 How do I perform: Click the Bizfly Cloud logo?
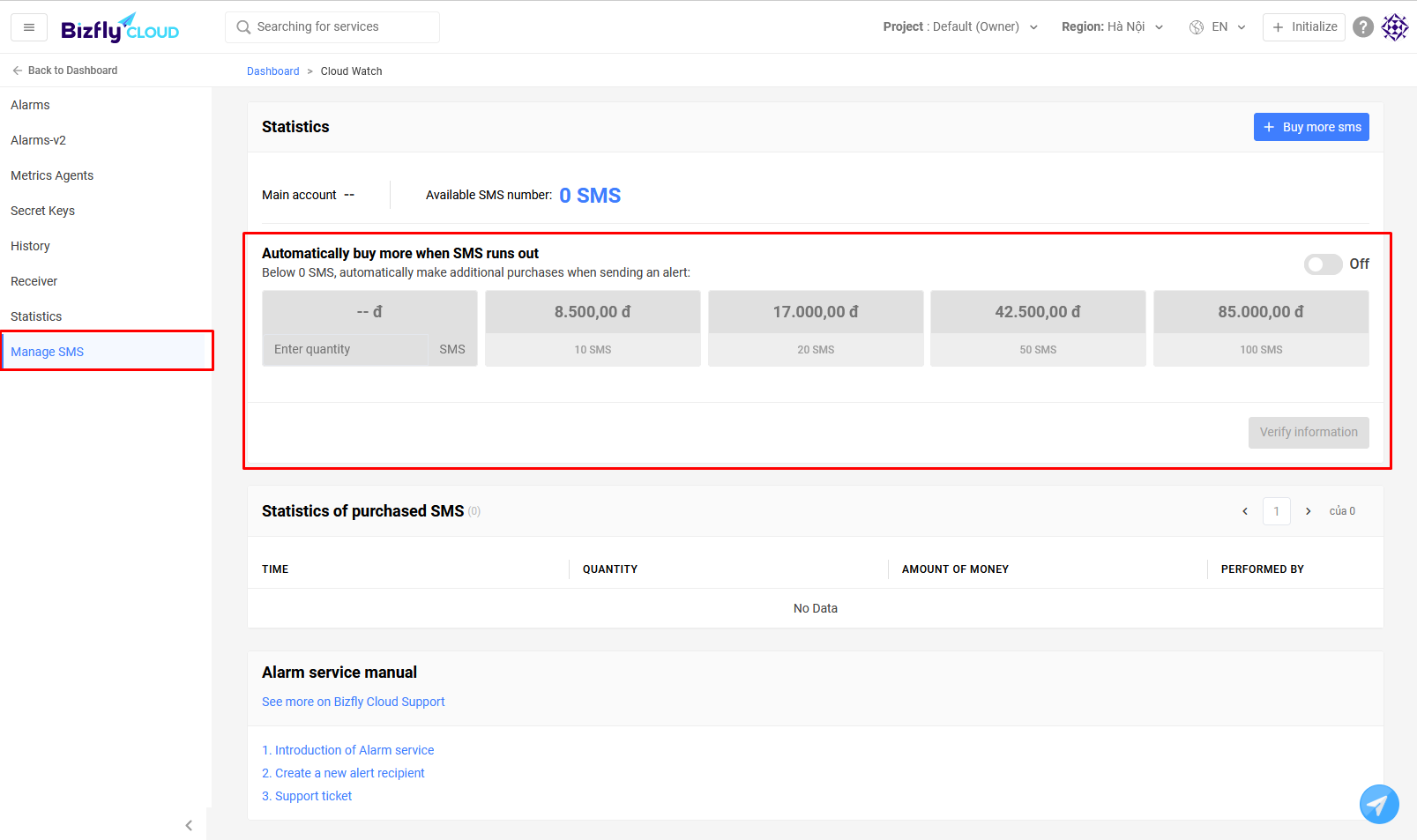coord(120,27)
